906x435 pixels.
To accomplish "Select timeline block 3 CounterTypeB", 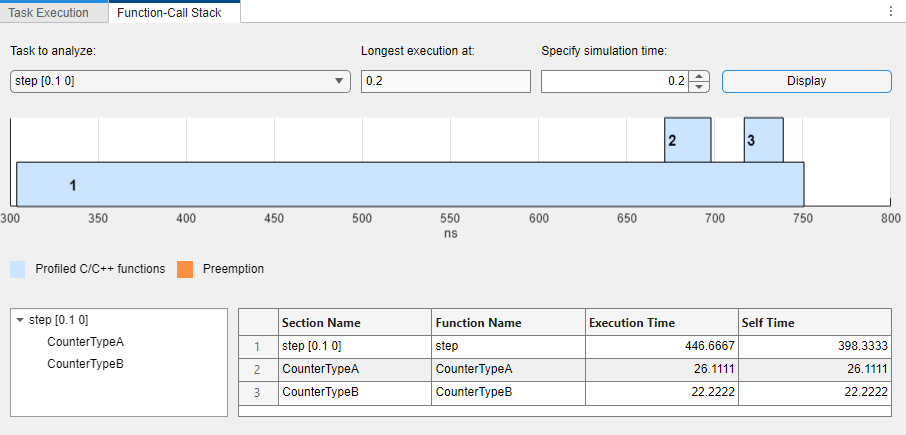I will (x=763, y=140).
